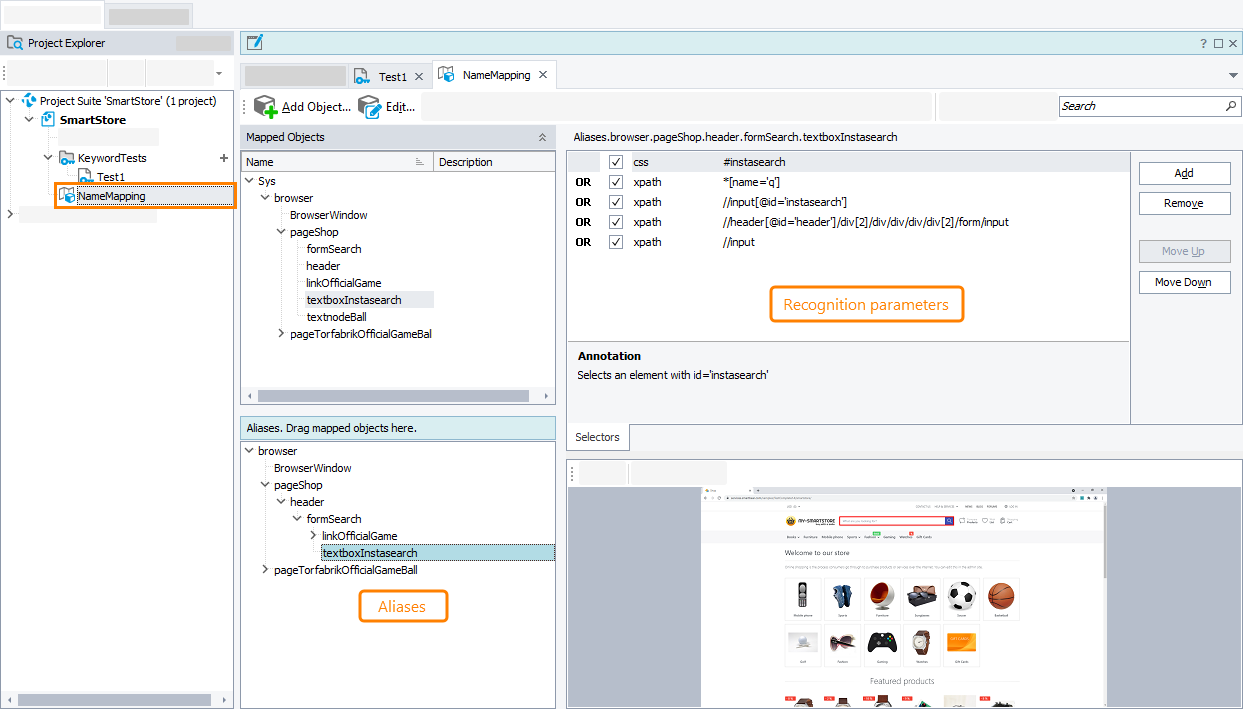Click the gear icon on the Test1 tab
Image resolution: width=1243 pixels, height=709 pixels.
361,74
